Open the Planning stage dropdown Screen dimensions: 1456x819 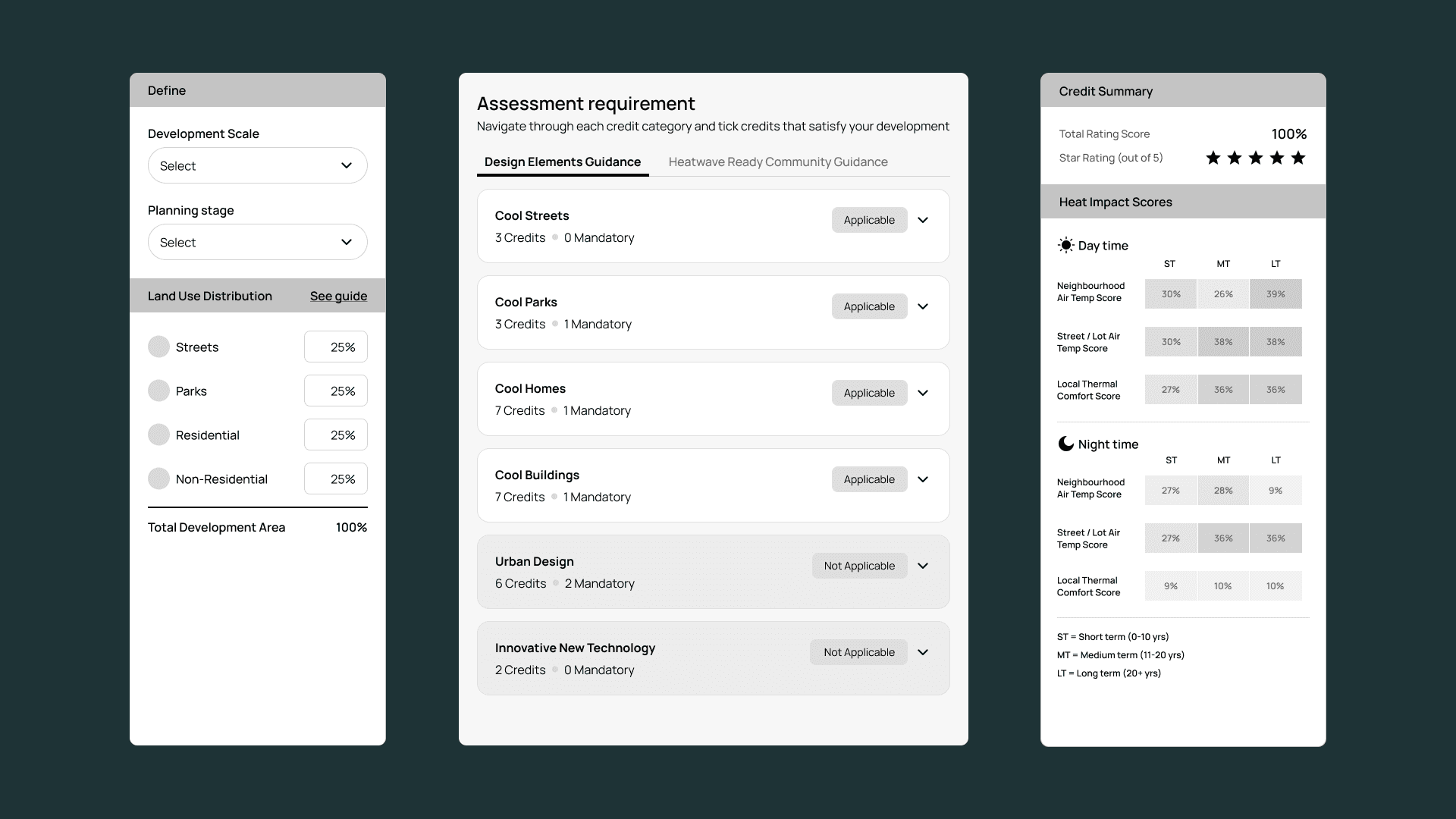click(x=257, y=242)
